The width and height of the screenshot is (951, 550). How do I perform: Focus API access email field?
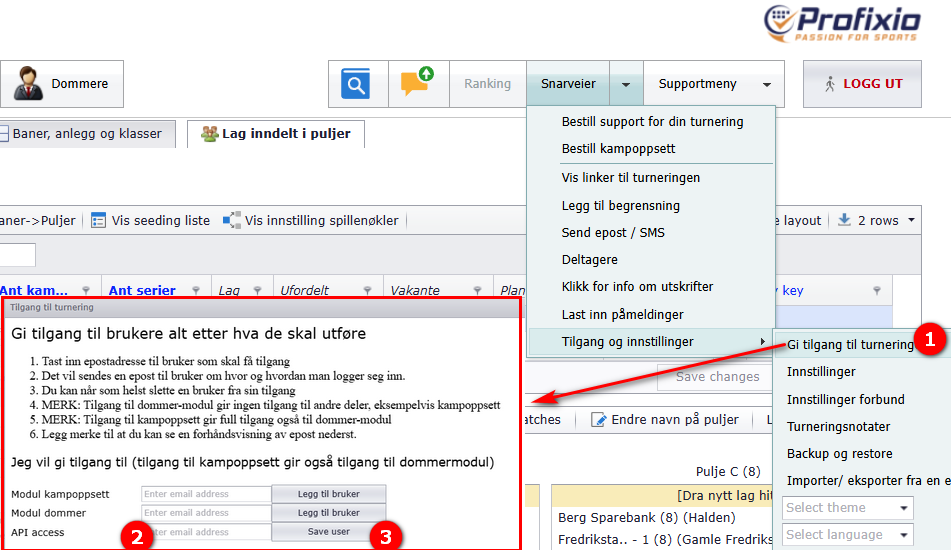click(x=206, y=532)
